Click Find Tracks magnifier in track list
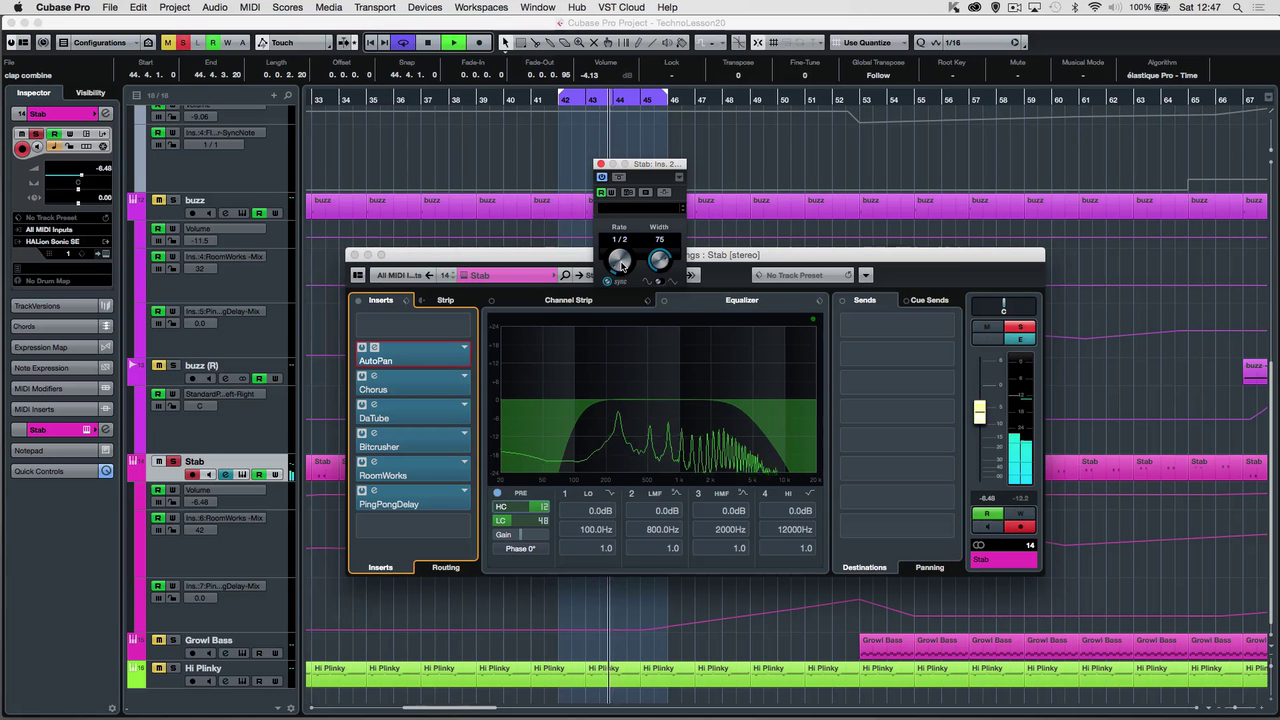 coord(289,95)
